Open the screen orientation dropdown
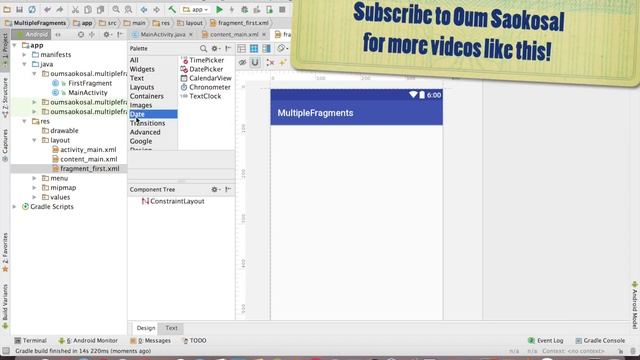Image resolution: width=640 pixels, height=360 pixels. [x=282, y=49]
